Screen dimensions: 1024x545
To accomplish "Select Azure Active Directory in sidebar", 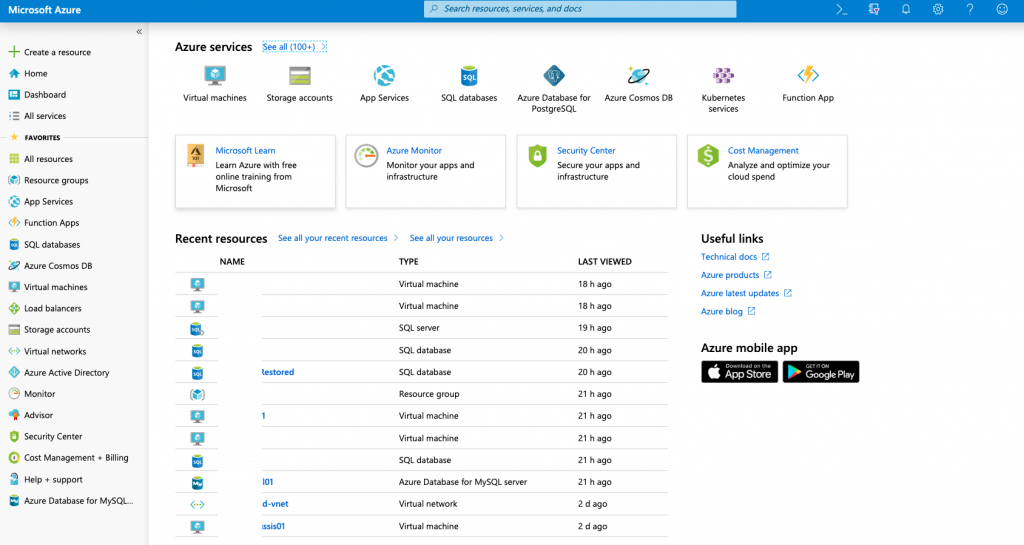I will pyautogui.click(x=66, y=373).
